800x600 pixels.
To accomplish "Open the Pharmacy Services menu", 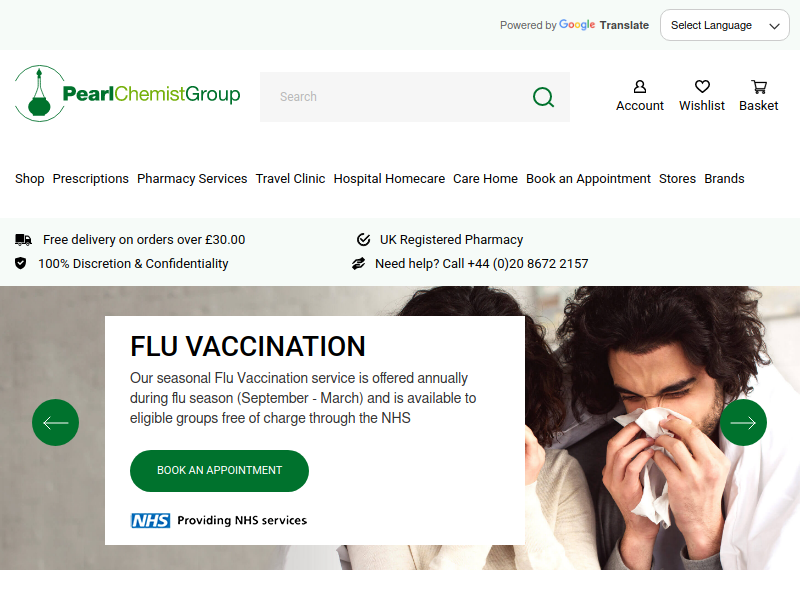I will pos(192,179).
